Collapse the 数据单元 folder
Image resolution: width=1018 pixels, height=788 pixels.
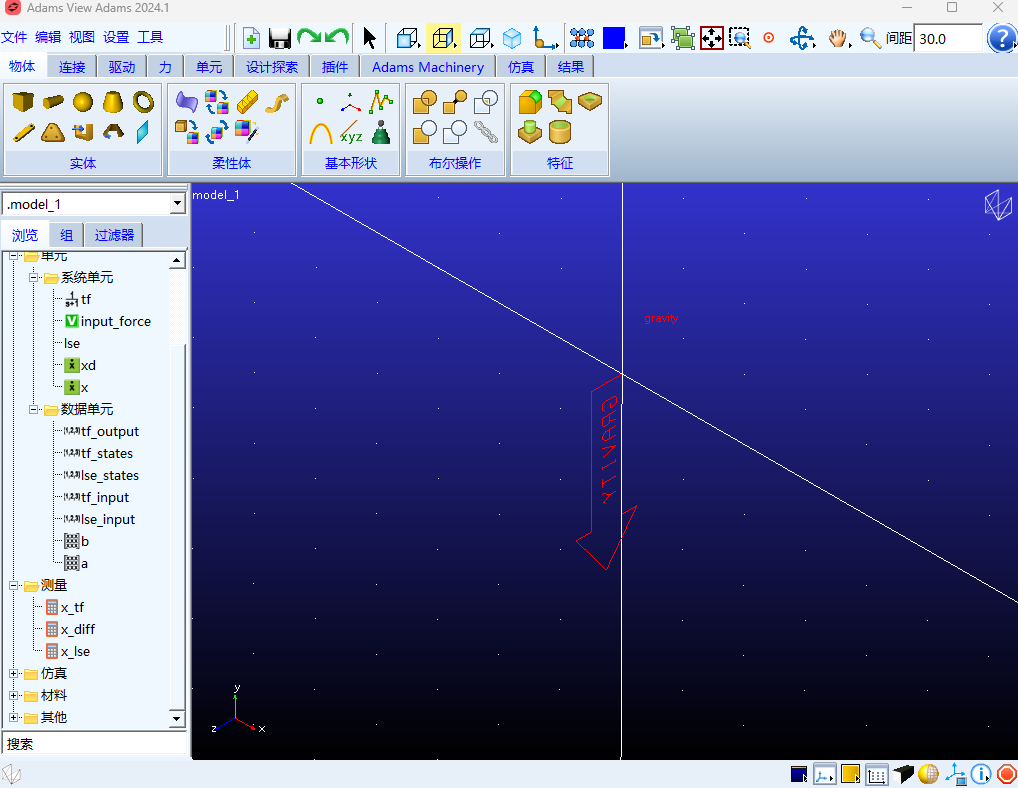coord(33,410)
